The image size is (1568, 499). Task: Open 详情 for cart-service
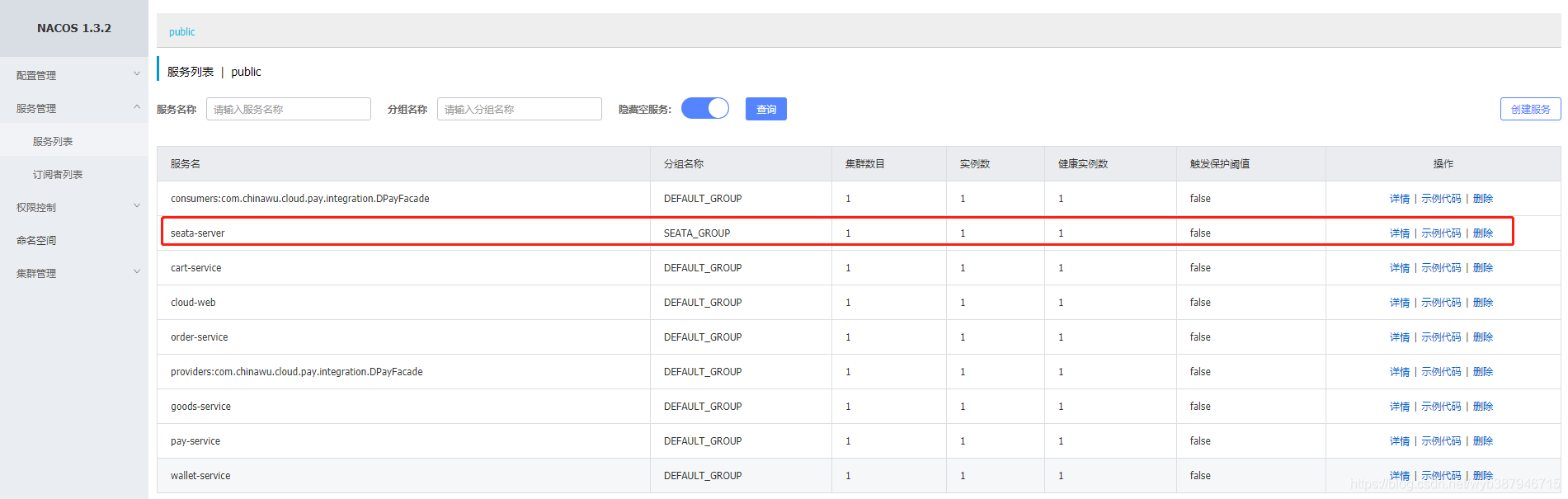click(x=1399, y=268)
